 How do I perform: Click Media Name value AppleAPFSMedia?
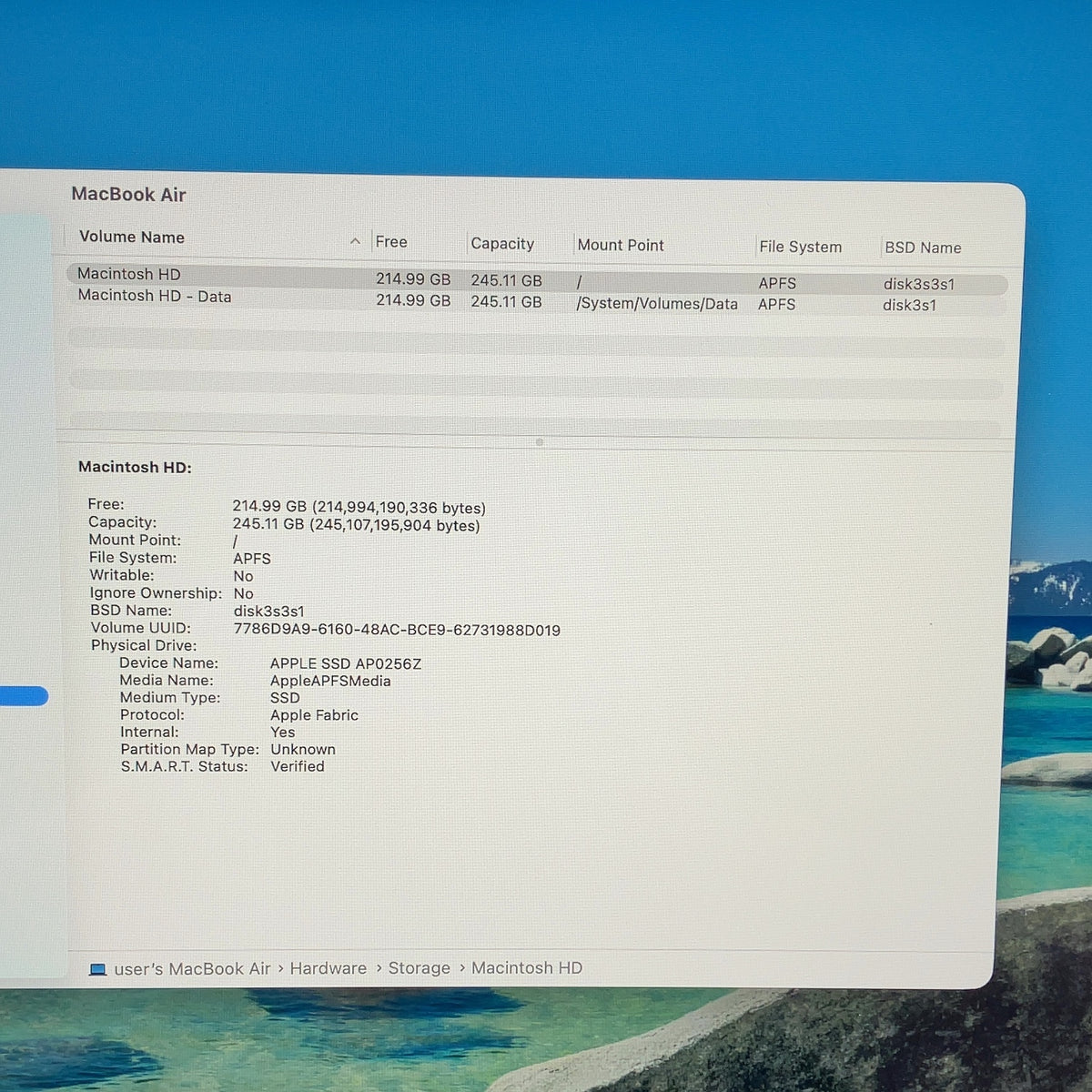[x=330, y=681]
